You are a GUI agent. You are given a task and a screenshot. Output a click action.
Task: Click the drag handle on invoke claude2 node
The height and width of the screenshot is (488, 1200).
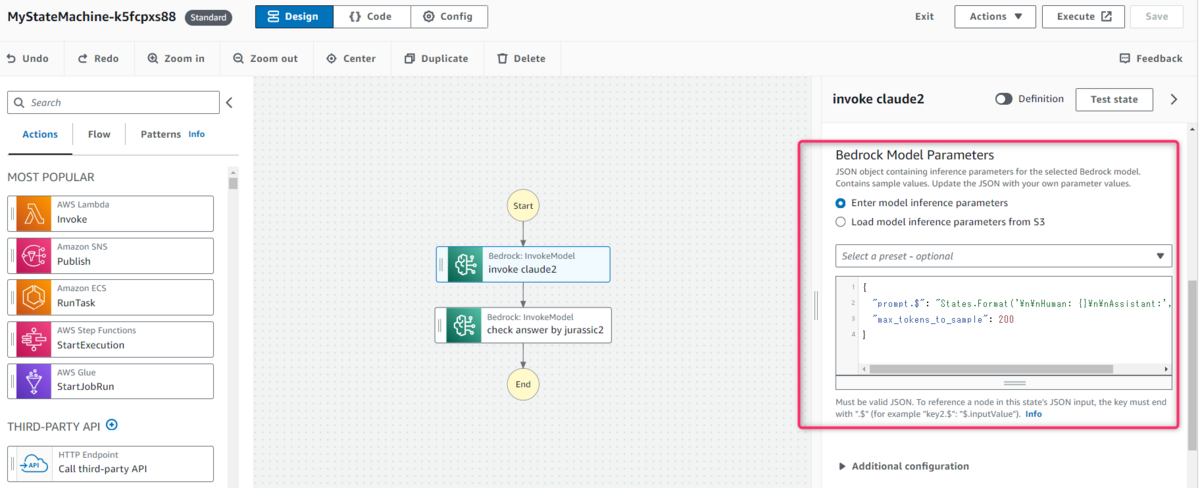coord(442,264)
